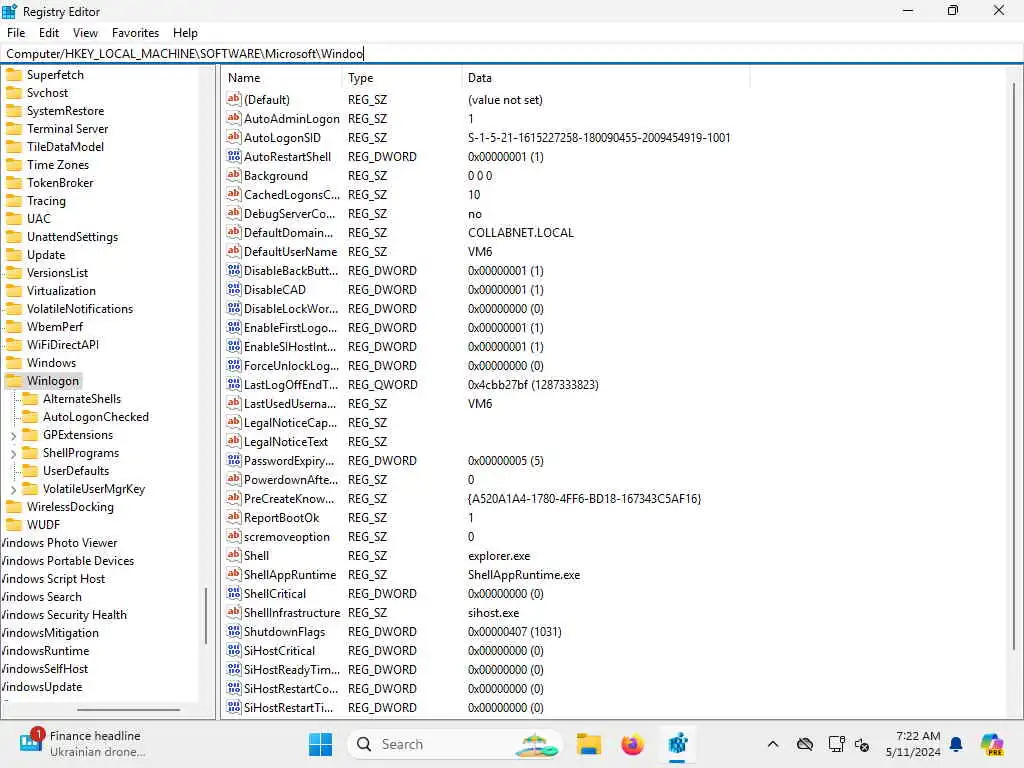
Task: Click the Registry Editor taskbar icon
Action: point(677,744)
